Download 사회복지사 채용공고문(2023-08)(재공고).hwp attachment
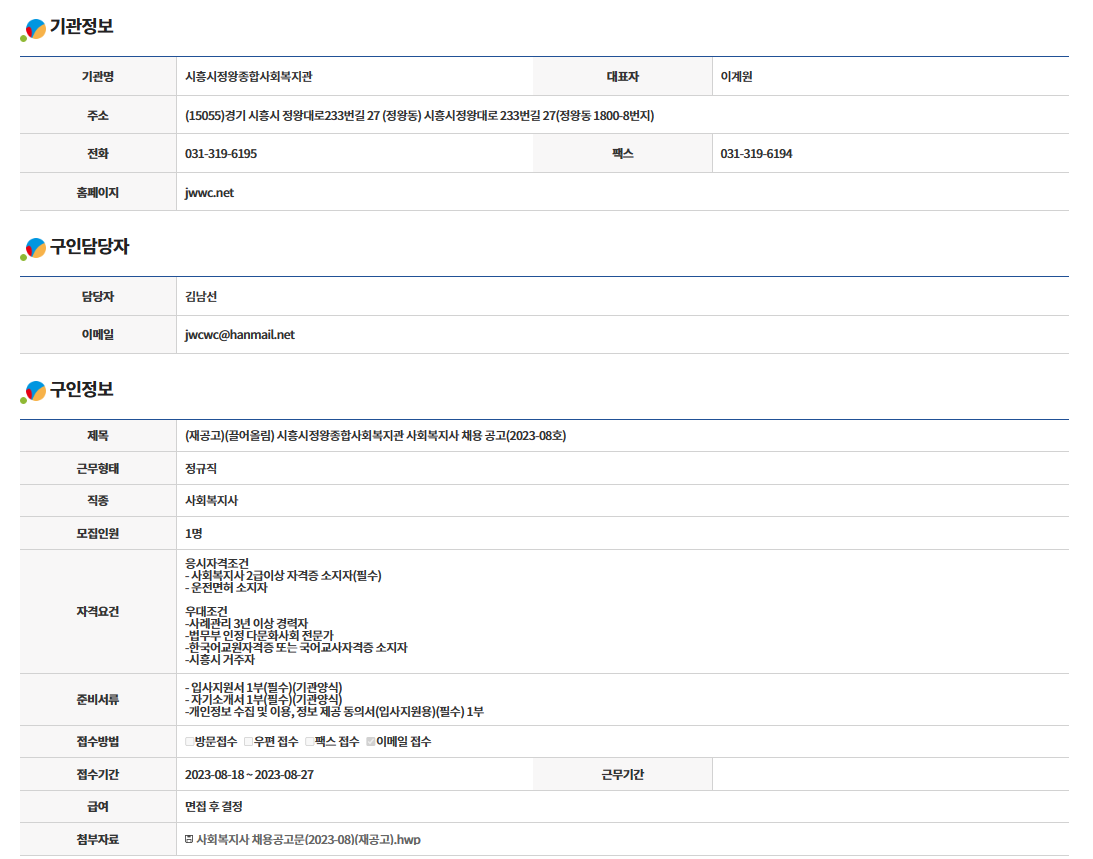Screen dimensions: 1093x859 pos(308,839)
